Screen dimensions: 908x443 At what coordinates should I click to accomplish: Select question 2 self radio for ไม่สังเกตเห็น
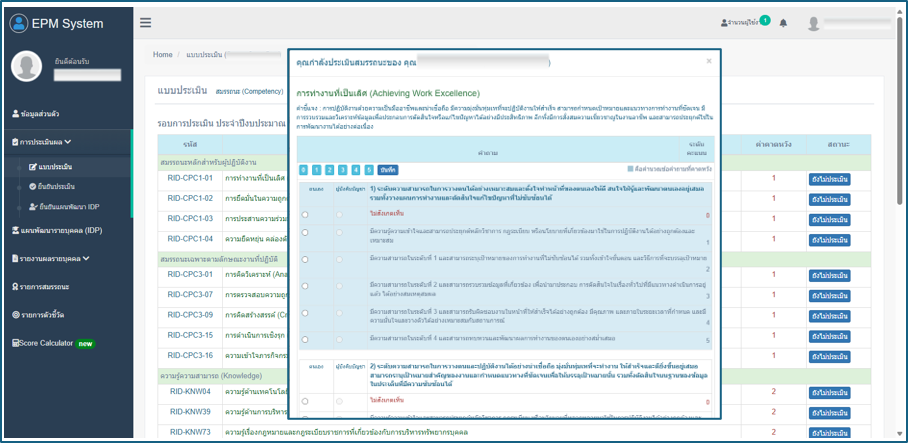[x=305, y=401]
